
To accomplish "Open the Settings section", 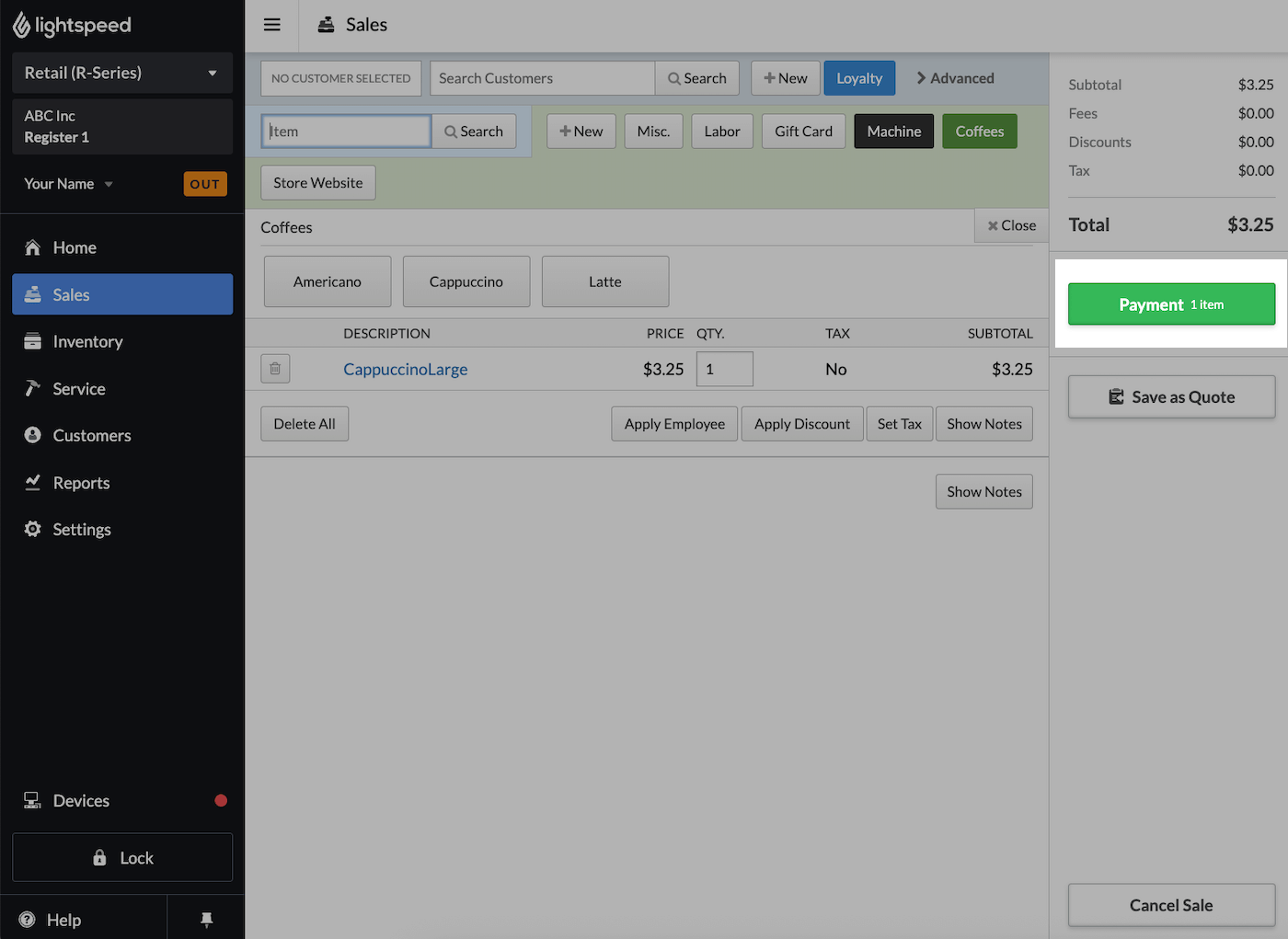I will 82,529.
